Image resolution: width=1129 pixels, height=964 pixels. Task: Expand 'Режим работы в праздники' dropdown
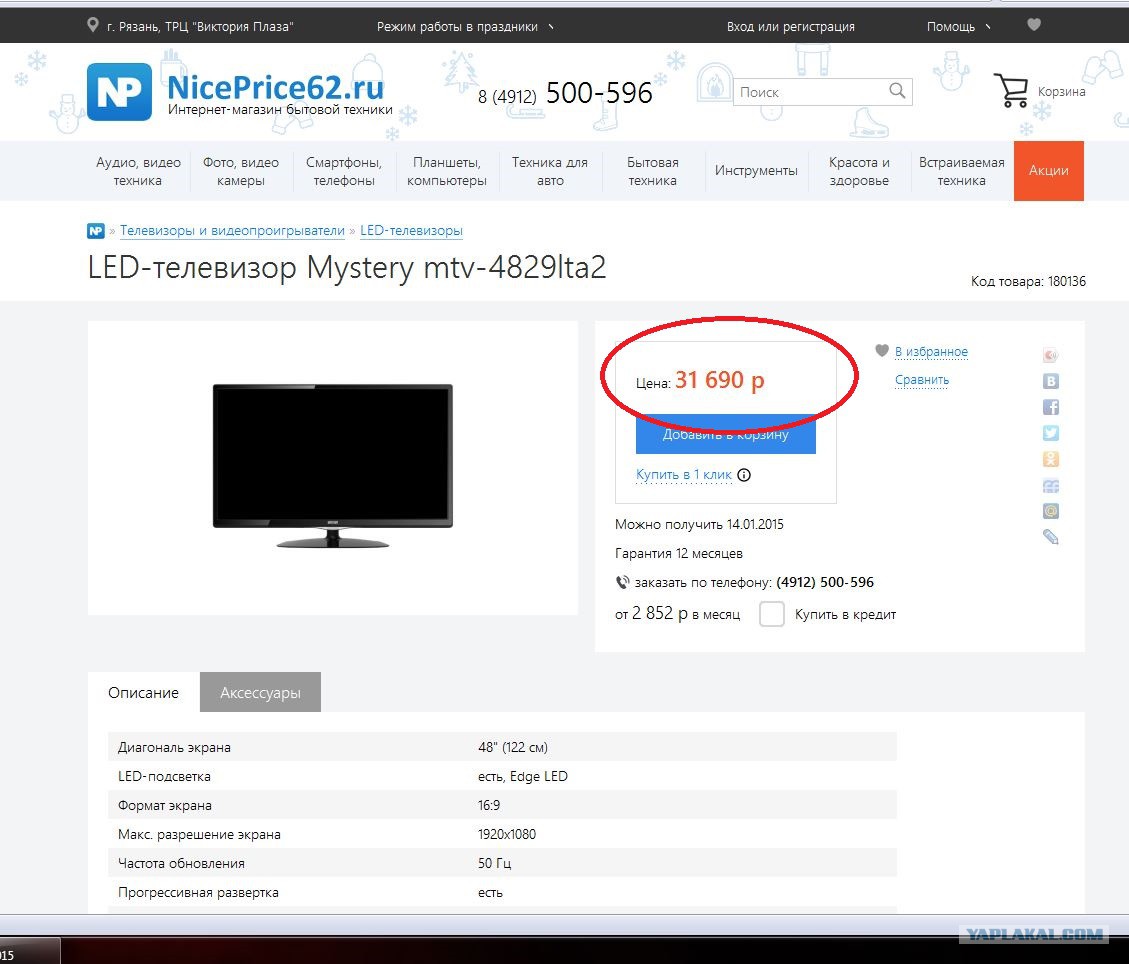tap(465, 27)
